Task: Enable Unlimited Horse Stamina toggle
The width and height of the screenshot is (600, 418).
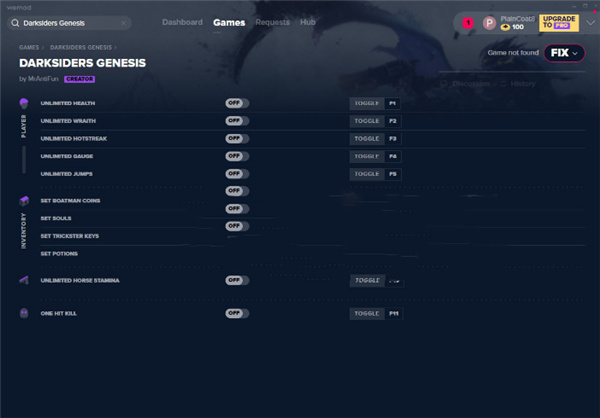Action: pos(237,280)
